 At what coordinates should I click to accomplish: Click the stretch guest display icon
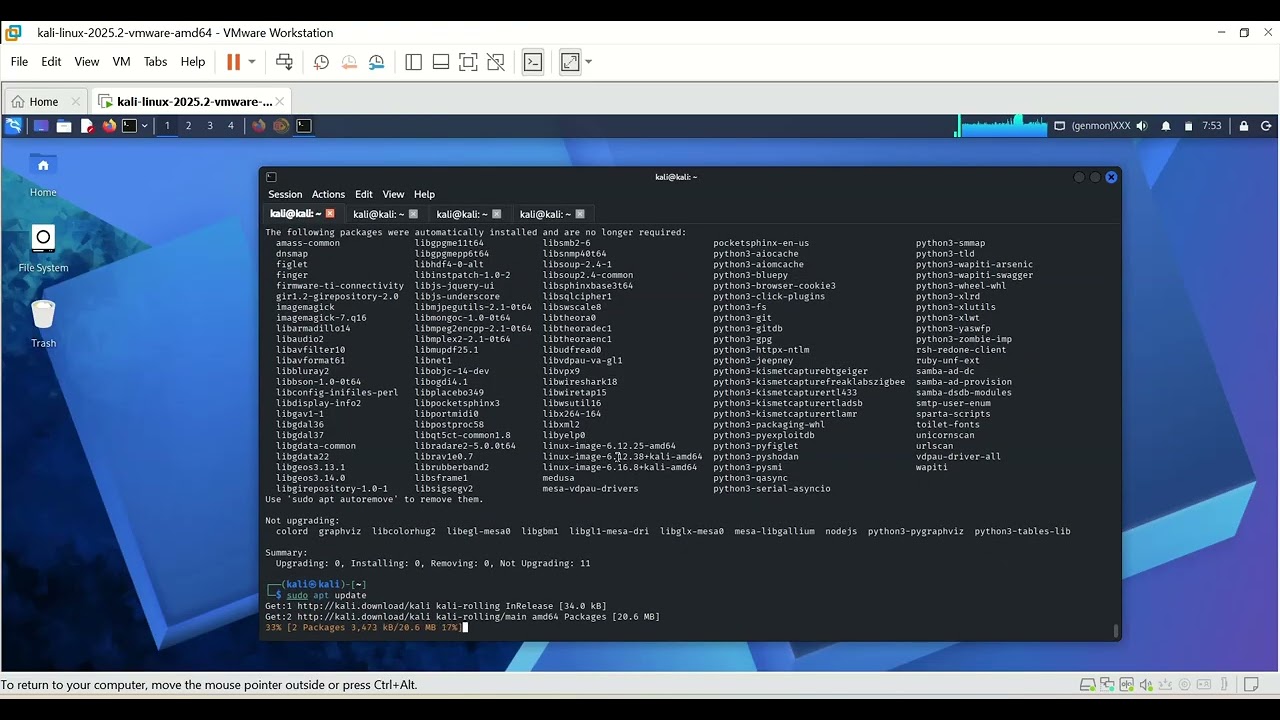point(570,62)
